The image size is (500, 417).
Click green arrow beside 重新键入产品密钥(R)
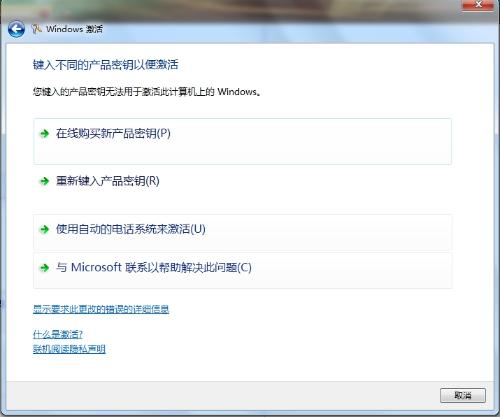tap(44, 181)
